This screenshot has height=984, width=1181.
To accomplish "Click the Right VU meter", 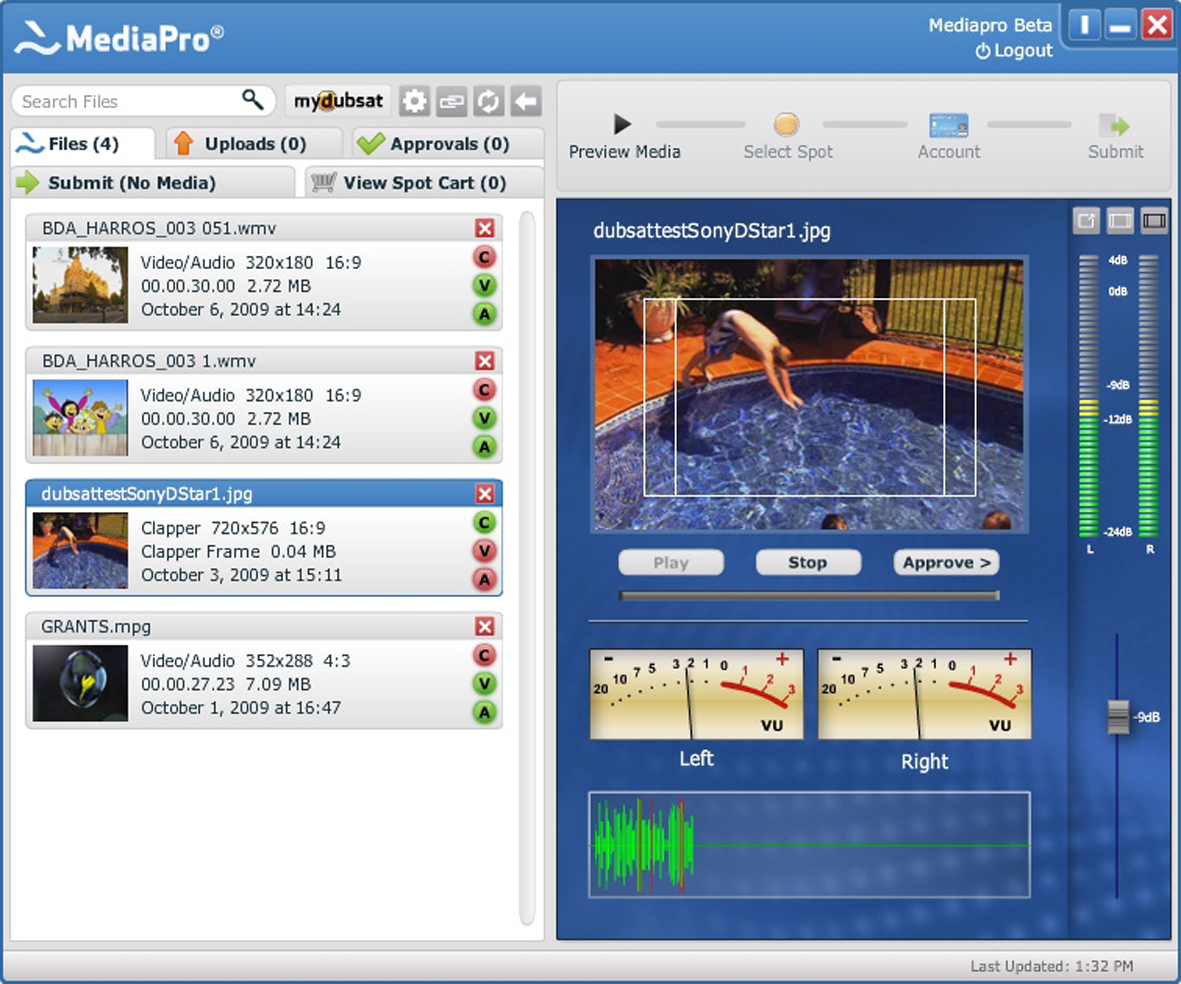I will point(925,694).
